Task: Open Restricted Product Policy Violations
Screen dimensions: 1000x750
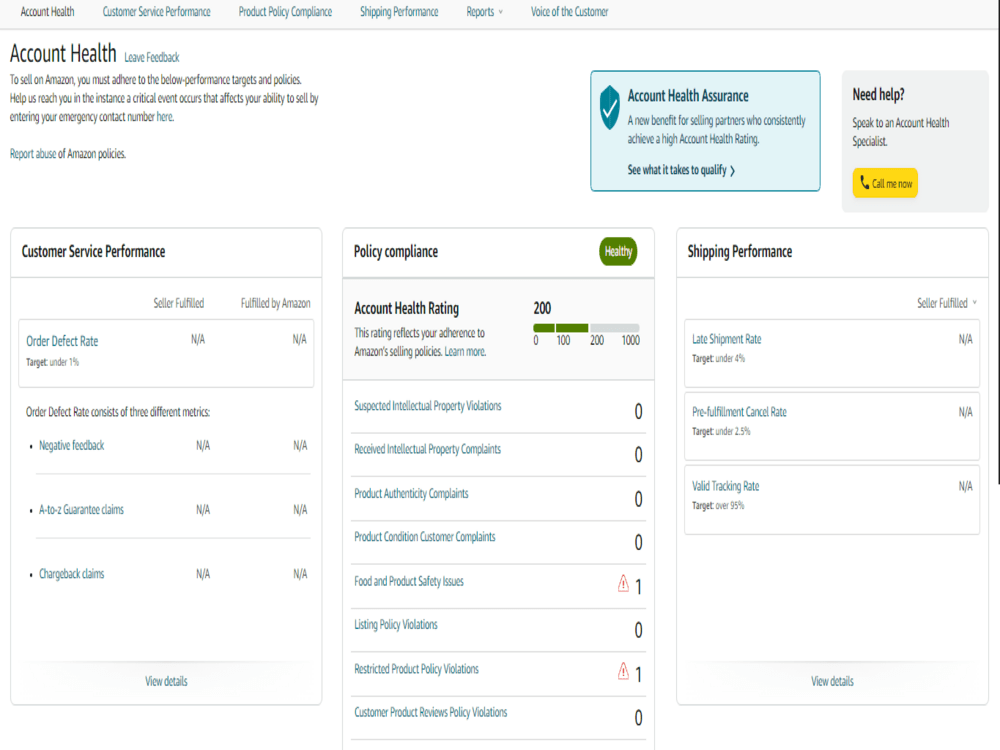Action: tap(416, 669)
